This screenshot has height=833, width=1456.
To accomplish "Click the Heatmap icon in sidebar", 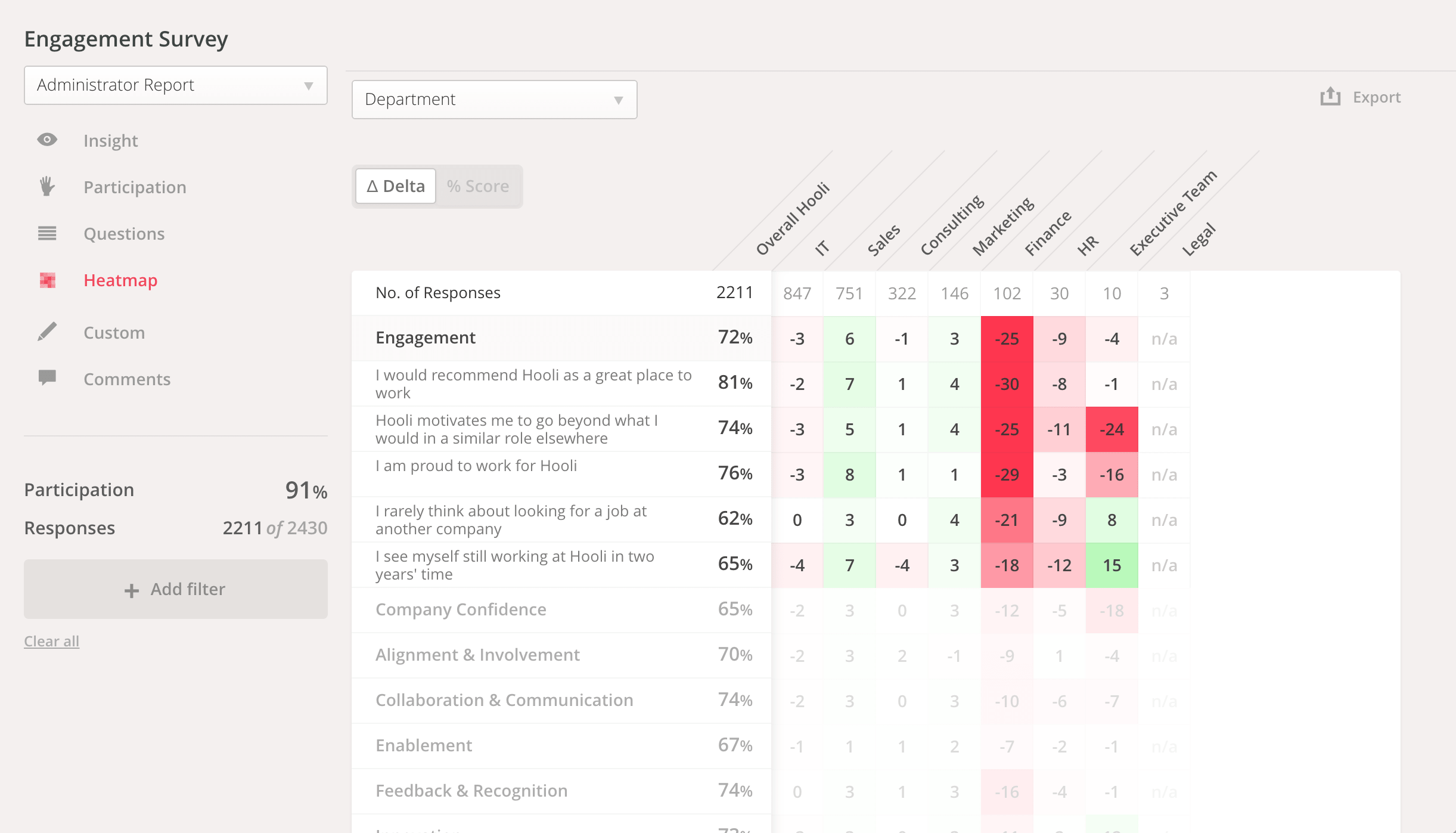I will point(47,279).
